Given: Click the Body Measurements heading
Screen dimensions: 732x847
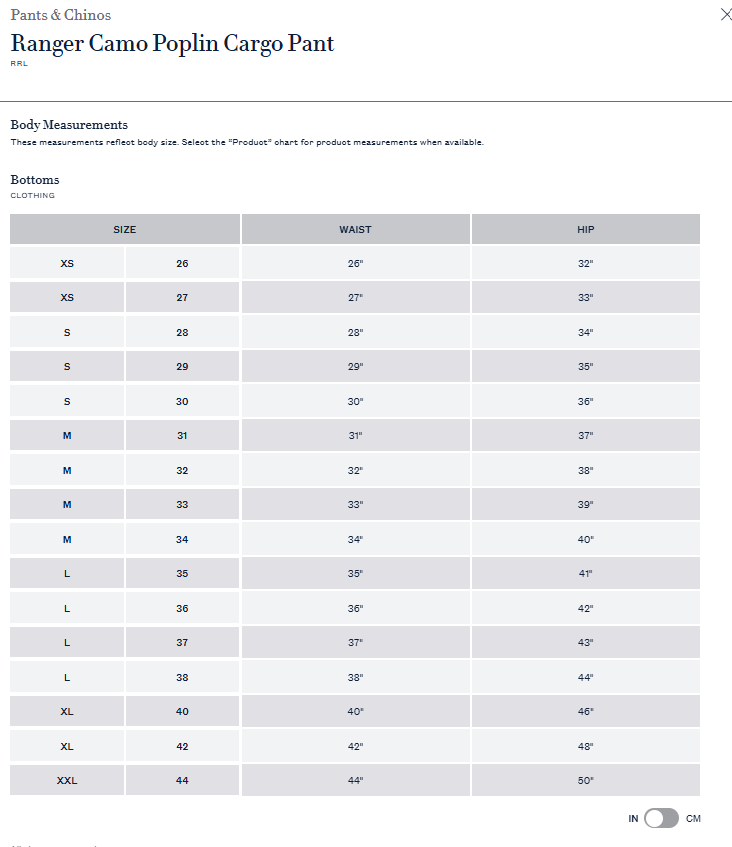Looking at the screenshot, I should click(69, 125).
